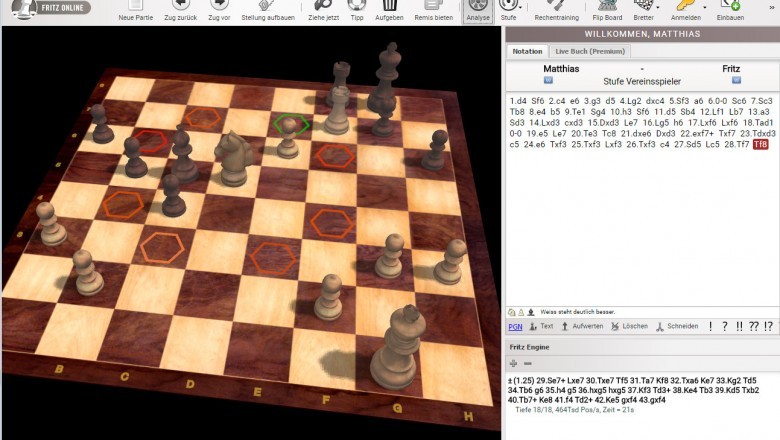Open the Bretter board styles
Screen dimensions: 780x440
tap(643, 11)
